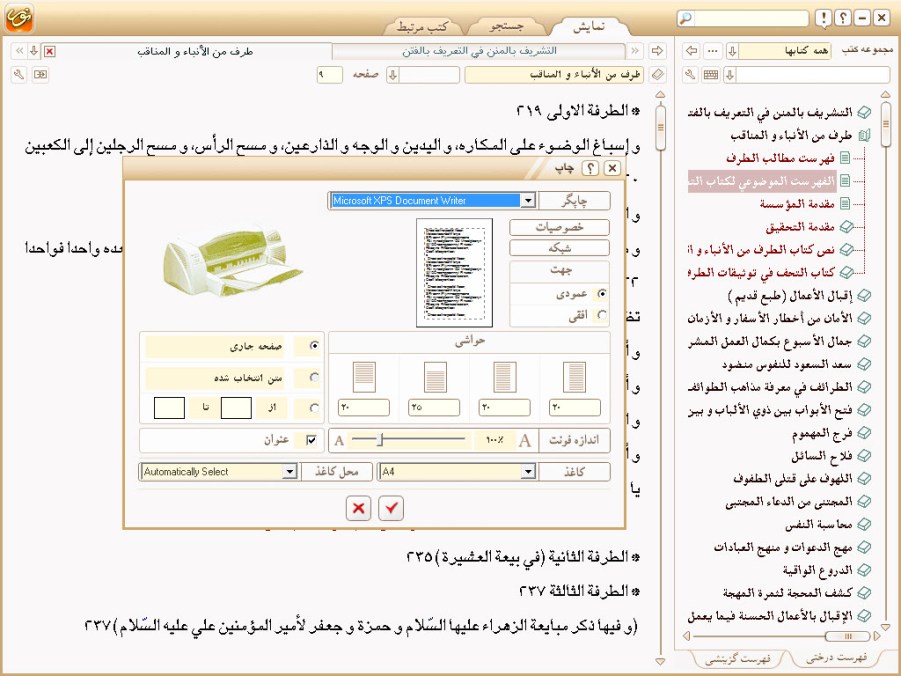
Task: Open the dropdown arrow next to صفحه
Action: 392,75
